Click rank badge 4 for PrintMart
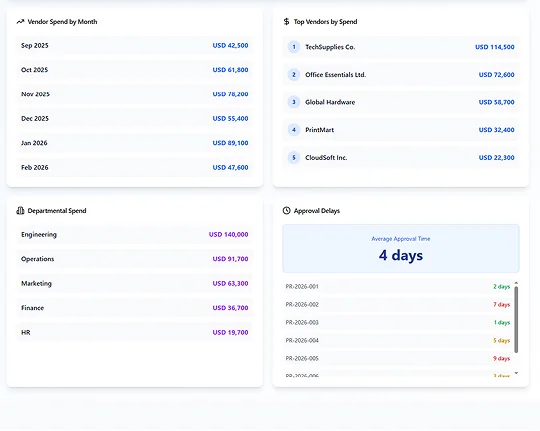540x431 pixels. pyautogui.click(x=294, y=130)
